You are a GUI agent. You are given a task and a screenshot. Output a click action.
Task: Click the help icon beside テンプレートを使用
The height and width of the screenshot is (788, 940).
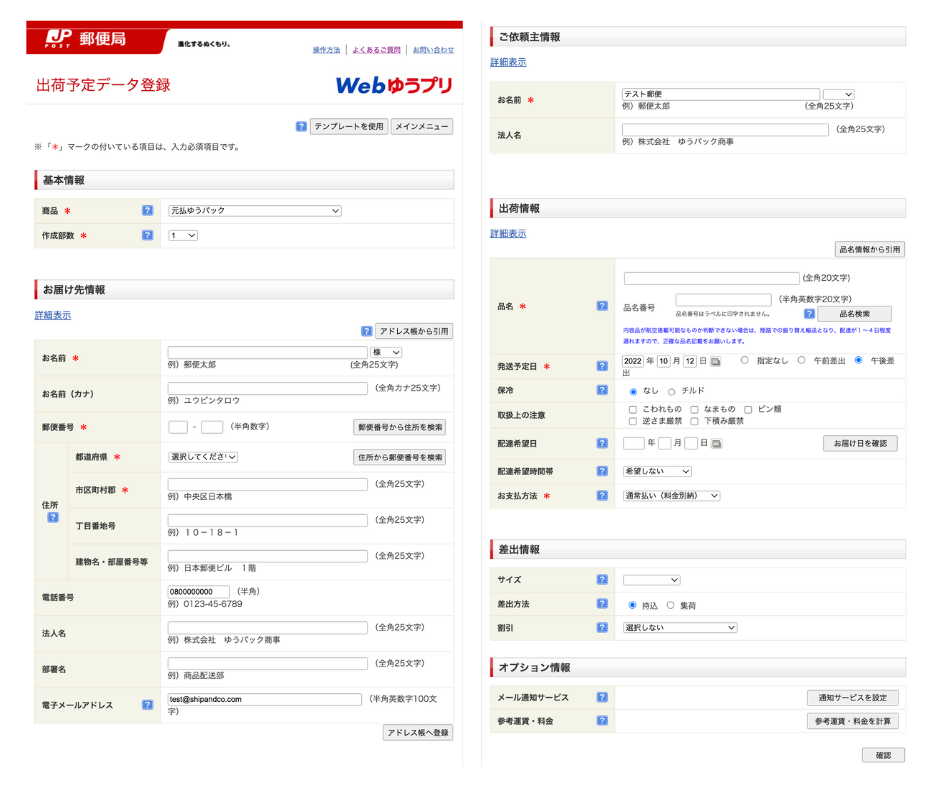pyautogui.click(x=301, y=127)
